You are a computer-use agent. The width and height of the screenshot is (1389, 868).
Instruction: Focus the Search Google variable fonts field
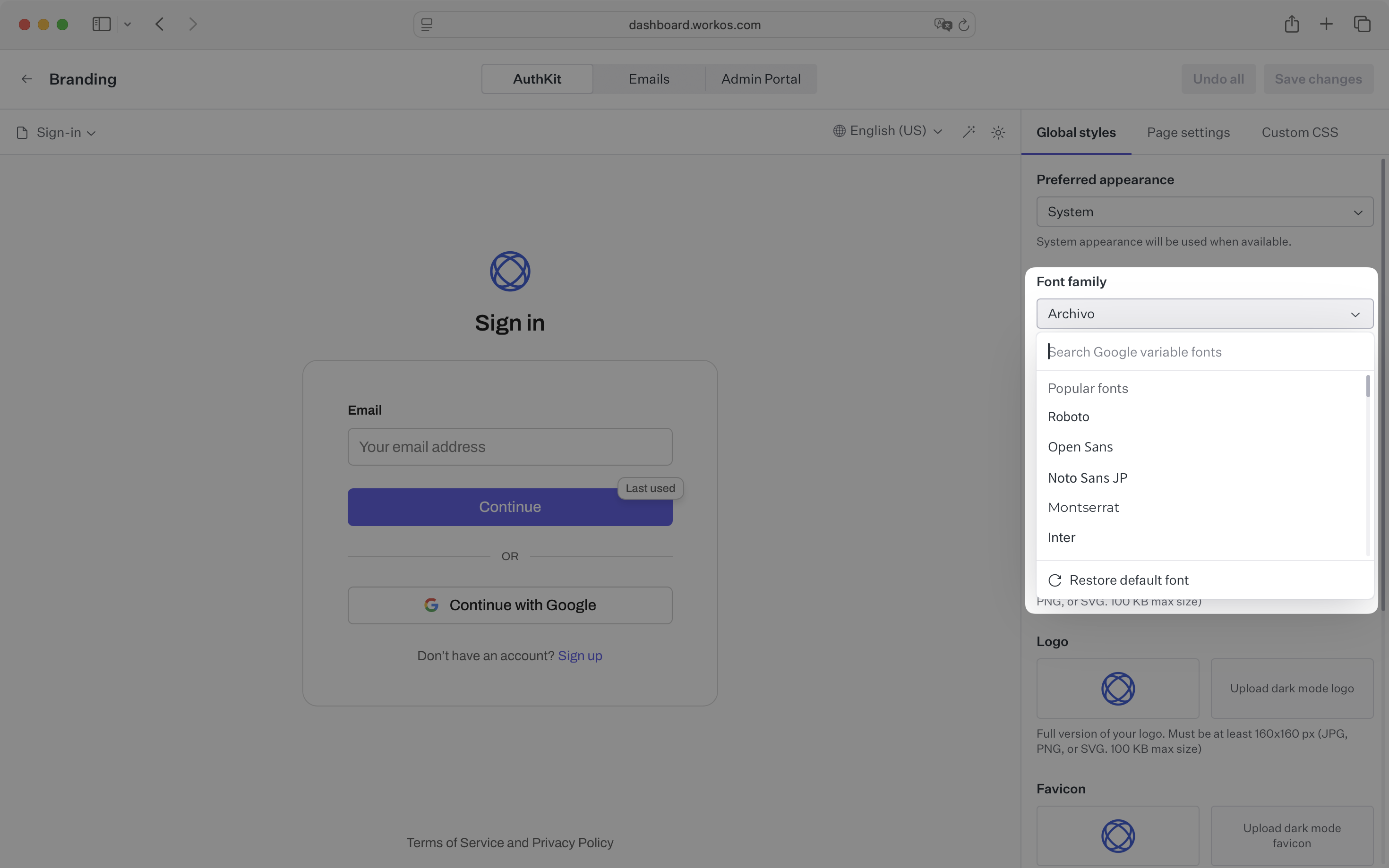tap(1204, 352)
